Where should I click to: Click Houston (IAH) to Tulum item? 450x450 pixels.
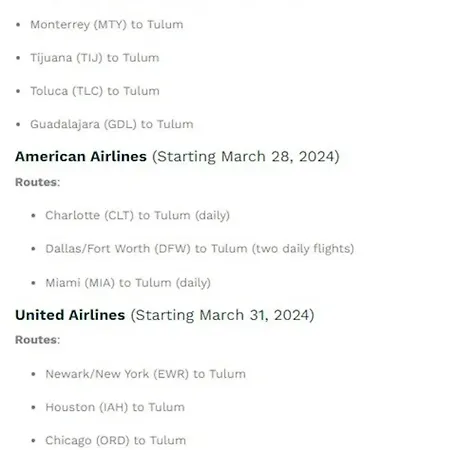115,407
